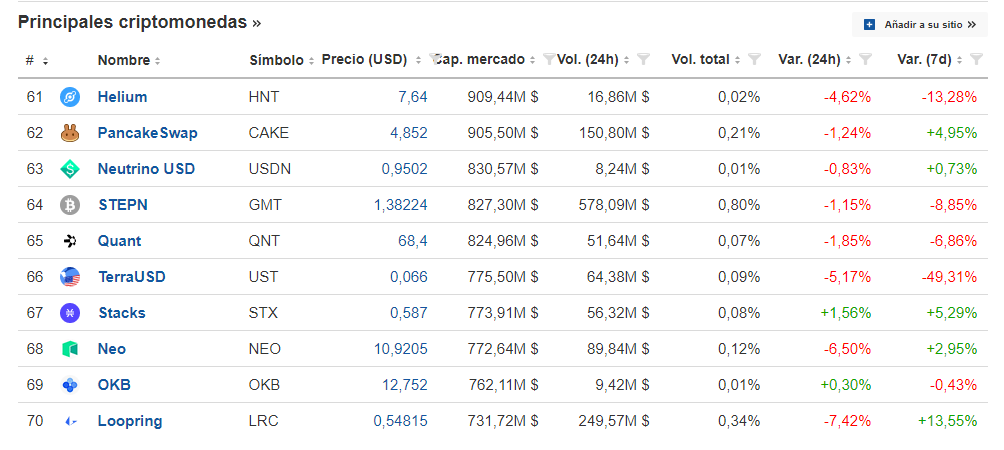Open the Principales criptomonedas heading link
Screen dimensions: 1004x450
[140, 22]
